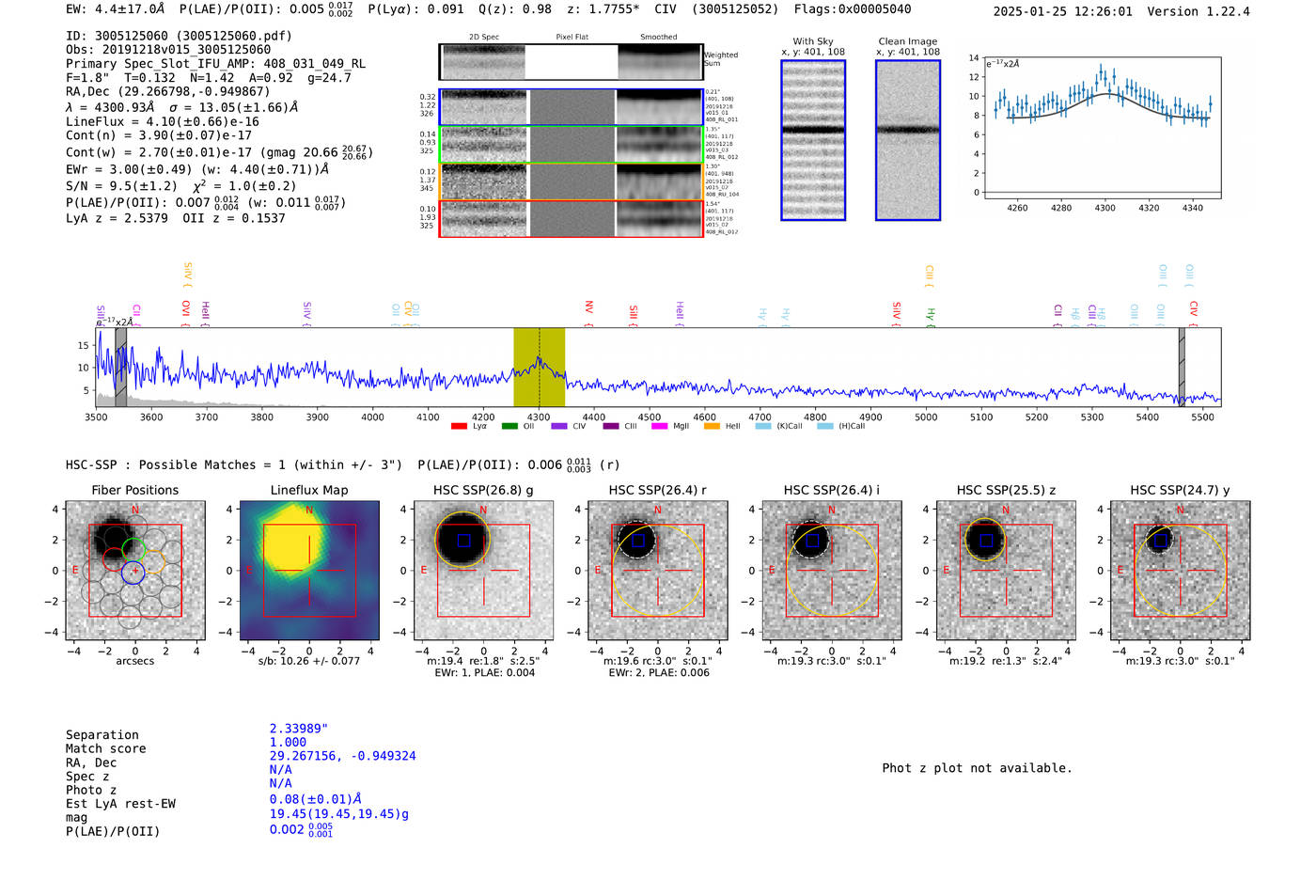Click the 'Flags:0x00005040' header text
This screenshot has width=1316, height=896.
point(853,9)
